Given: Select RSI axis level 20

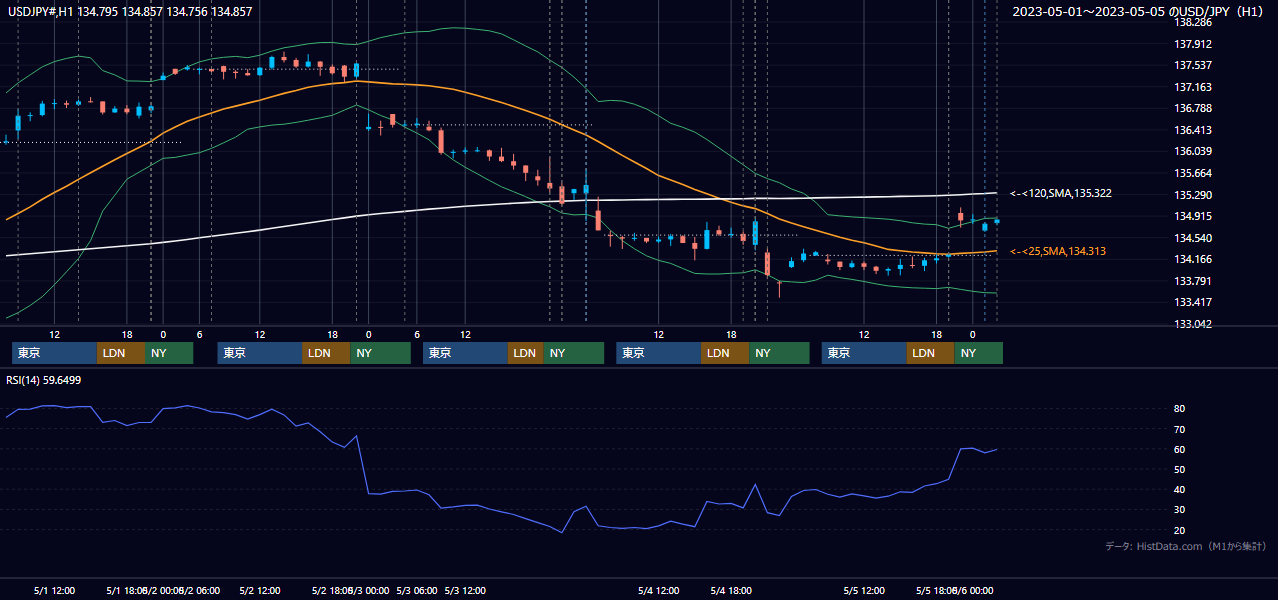Looking at the screenshot, I should [x=1180, y=530].
